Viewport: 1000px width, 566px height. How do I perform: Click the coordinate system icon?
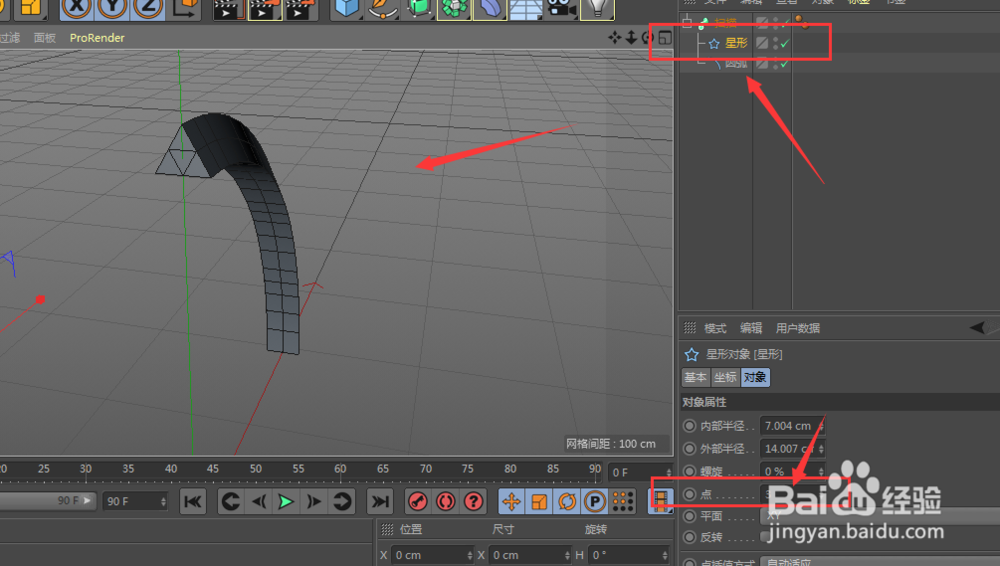click(186, 8)
